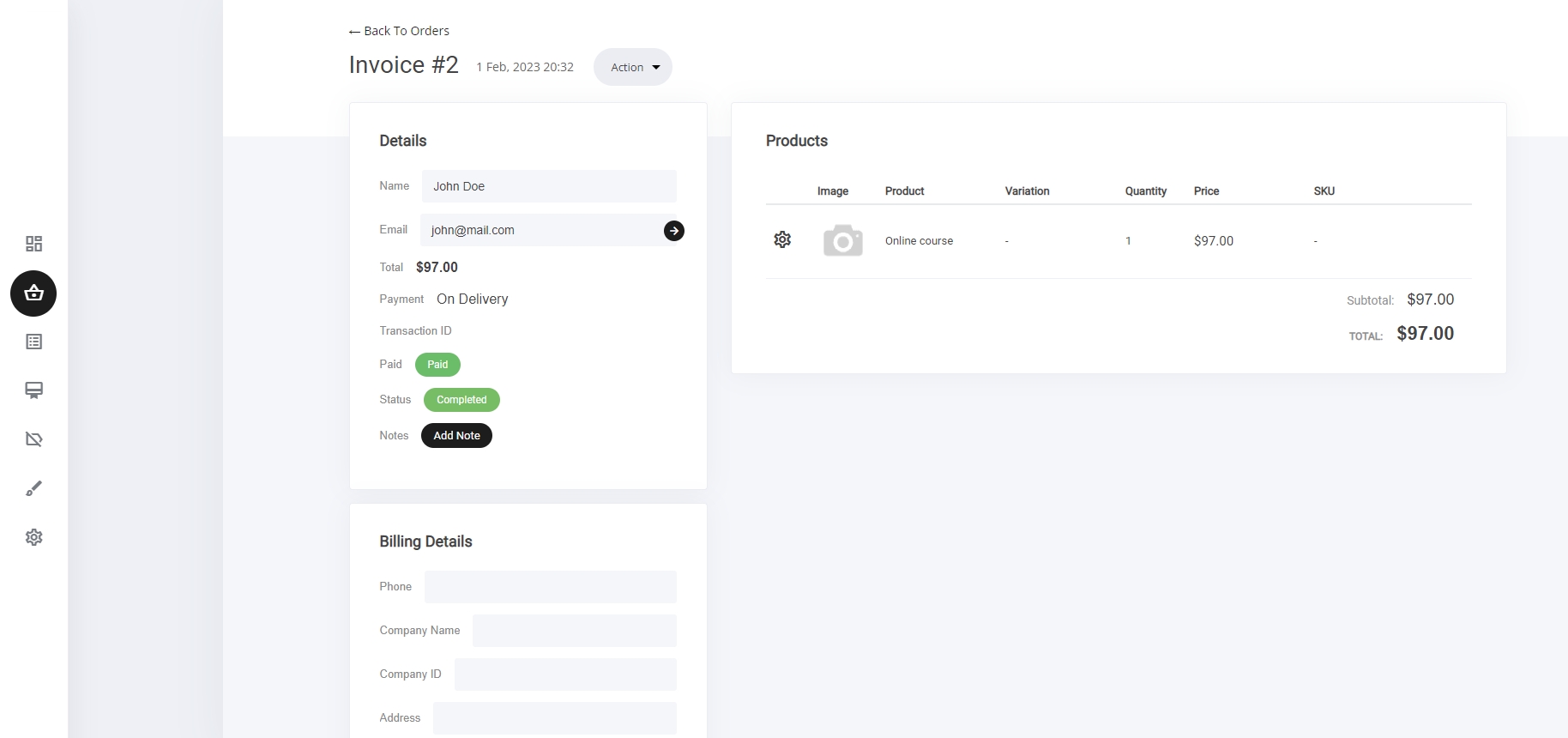This screenshot has width=1568, height=738.
Task: Select the paintbrush design icon
Action: click(33, 488)
